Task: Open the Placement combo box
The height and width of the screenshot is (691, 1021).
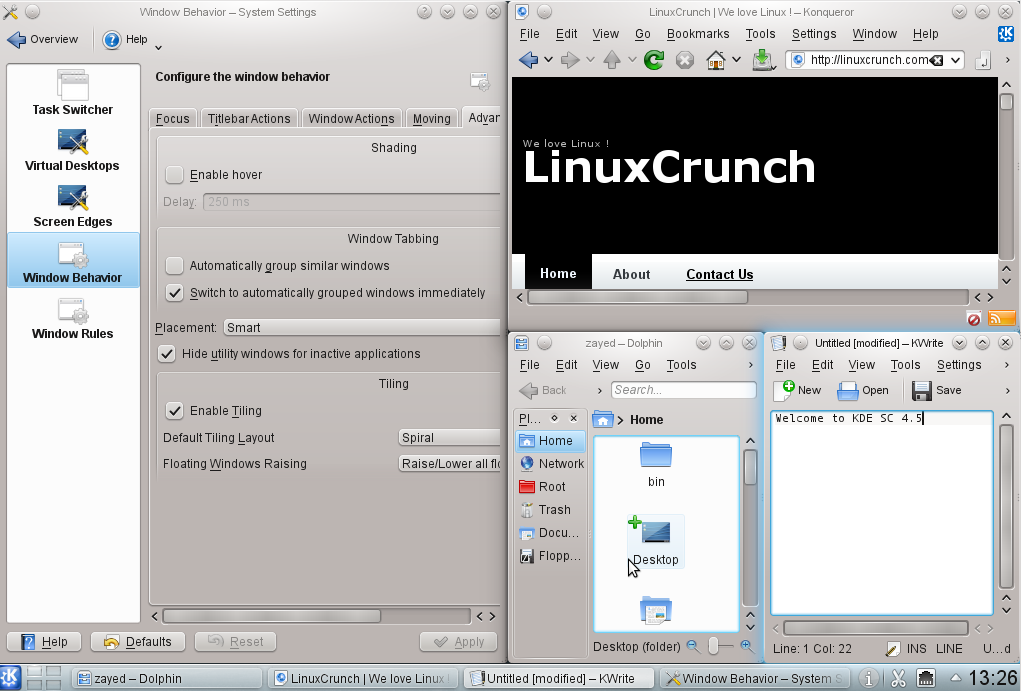Action: point(361,328)
